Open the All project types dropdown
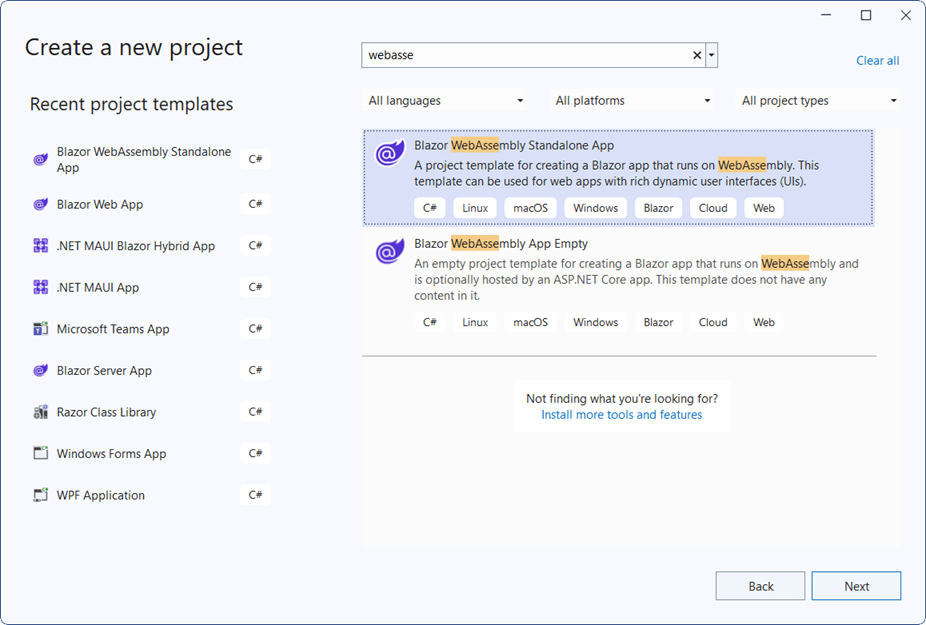The image size is (926, 625). pos(818,100)
